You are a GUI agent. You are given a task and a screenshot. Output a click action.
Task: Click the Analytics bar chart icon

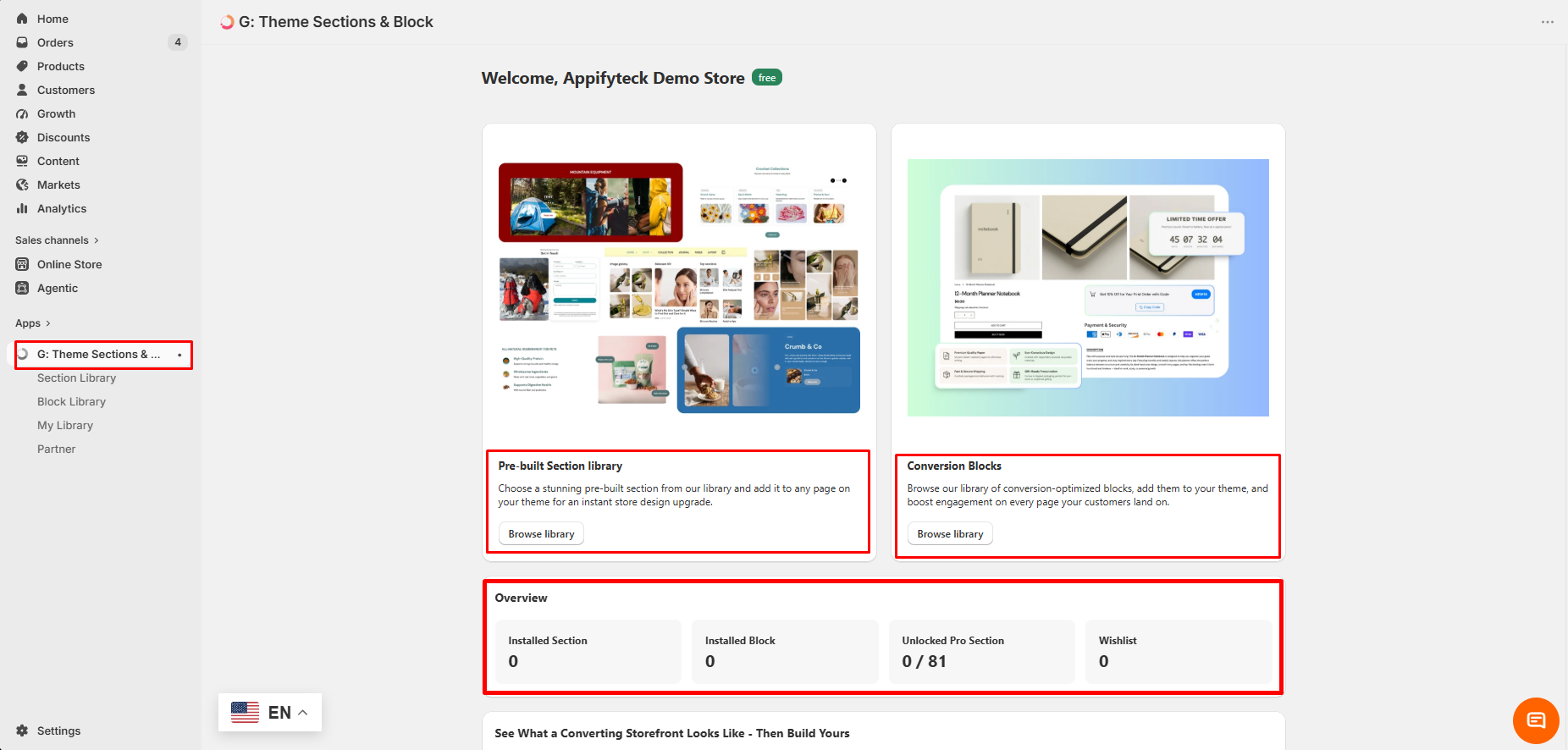(22, 208)
